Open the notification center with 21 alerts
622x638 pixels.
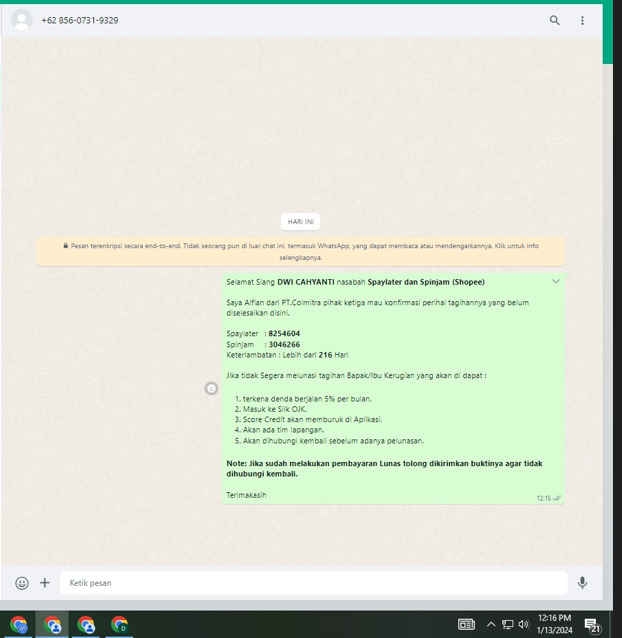tap(593, 625)
